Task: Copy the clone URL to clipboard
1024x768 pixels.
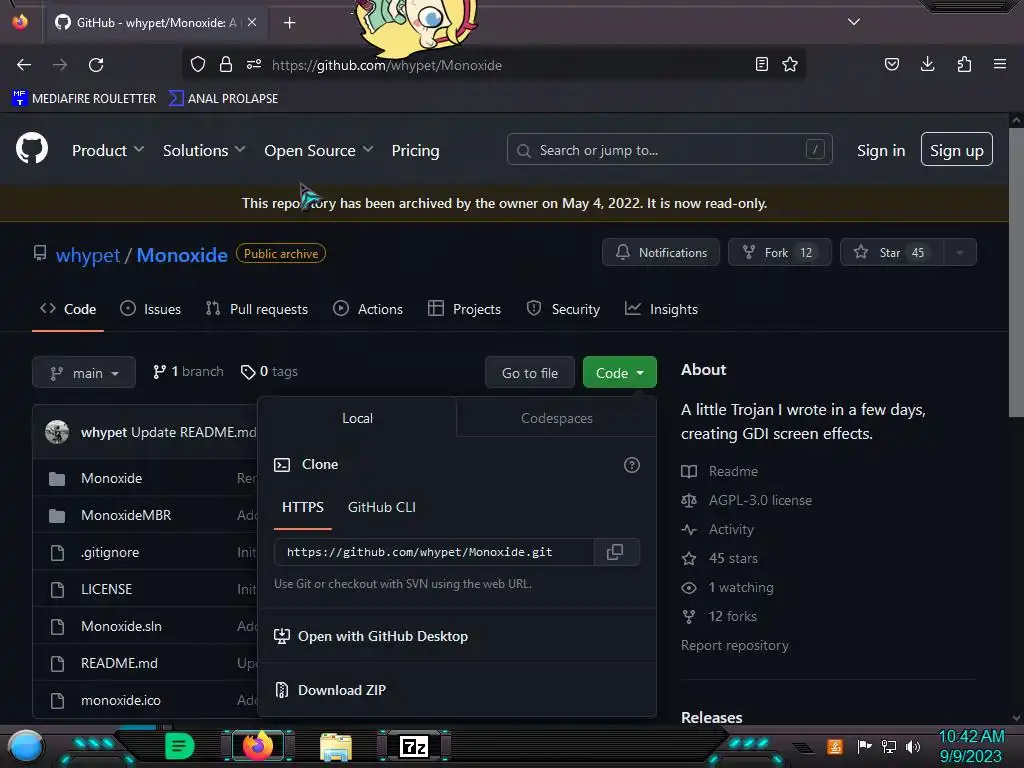Action: click(x=615, y=552)
